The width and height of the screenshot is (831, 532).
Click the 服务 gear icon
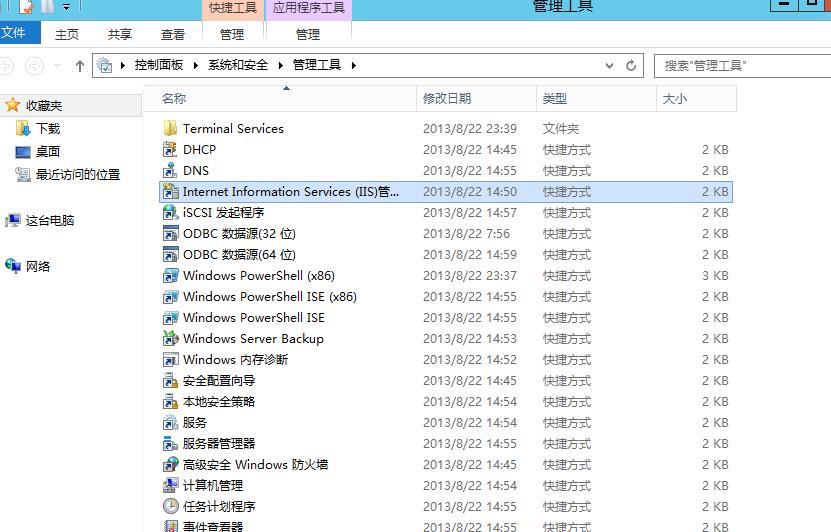tap(170, 422)
